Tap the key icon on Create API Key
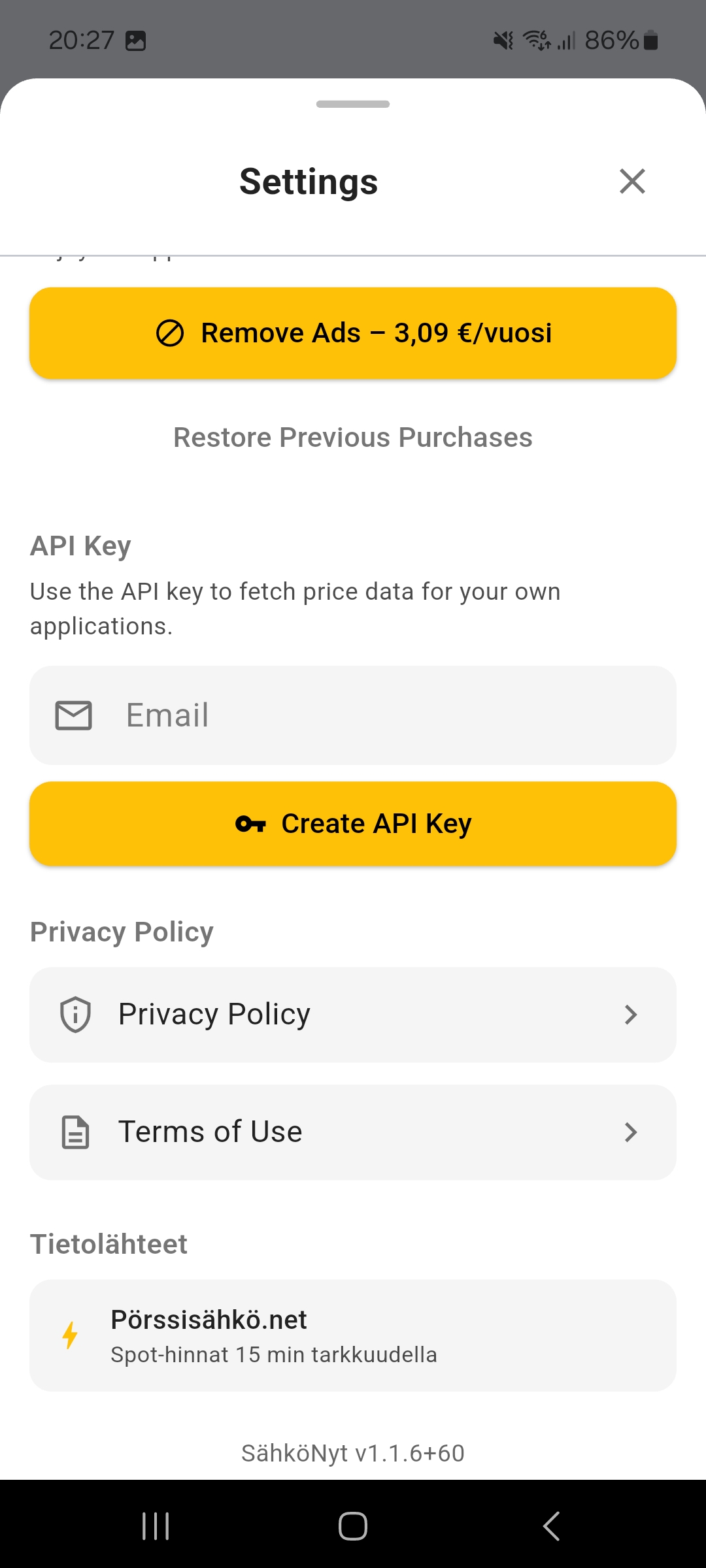This screenshot has height=1568, width=706. click(250, 824)
